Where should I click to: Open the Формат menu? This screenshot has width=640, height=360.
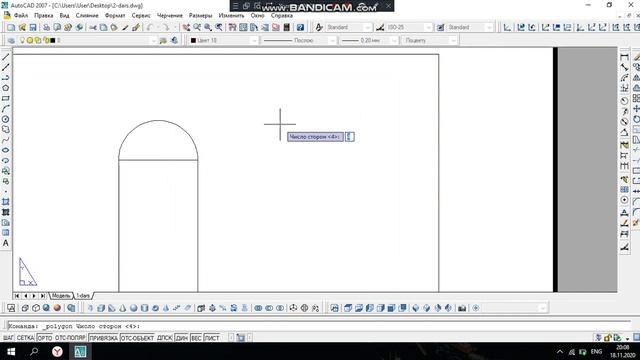pyautogui.click(x=115, y=16)
